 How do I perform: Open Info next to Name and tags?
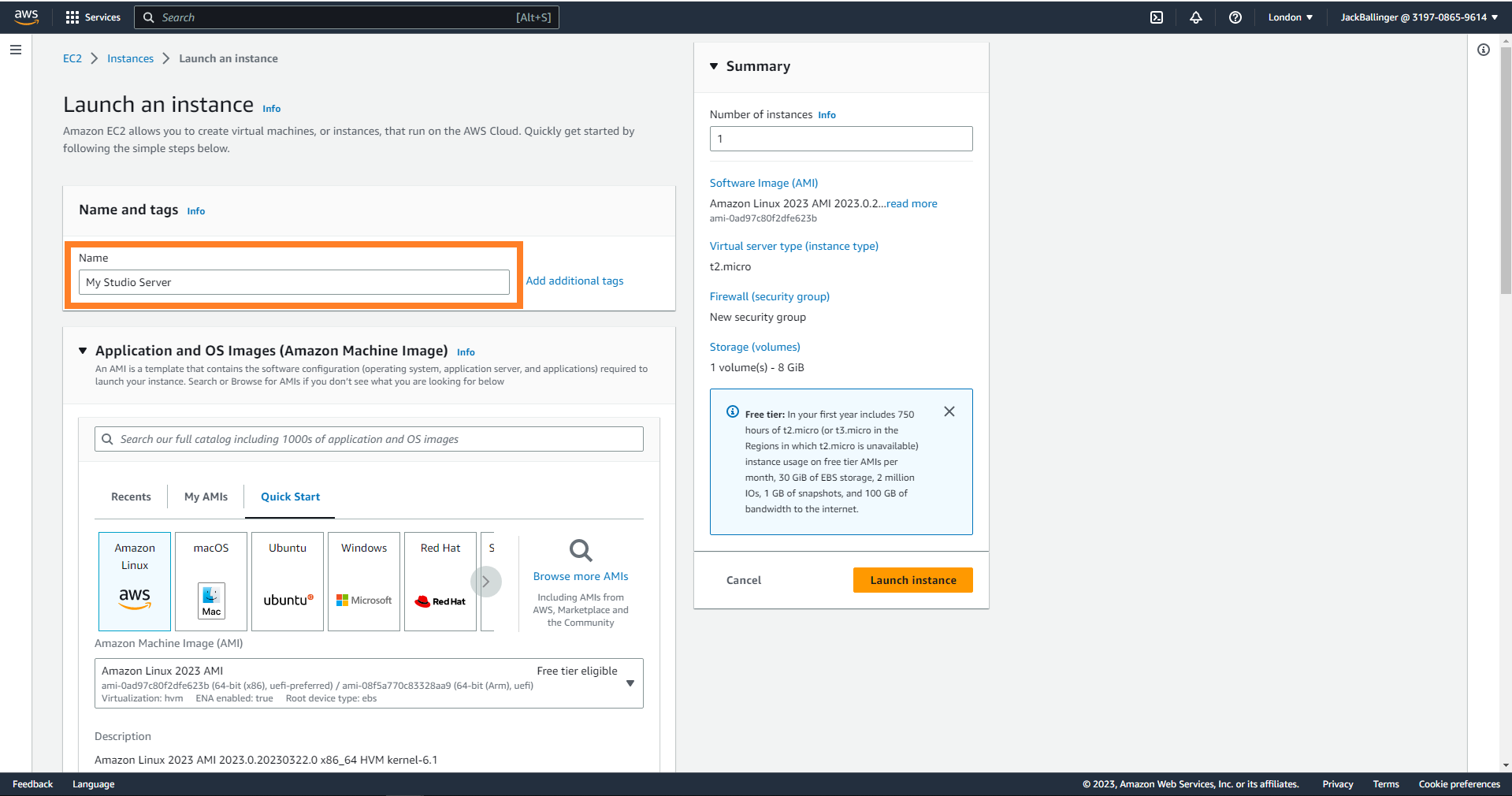pyautogui.click(x=195, y=211)
